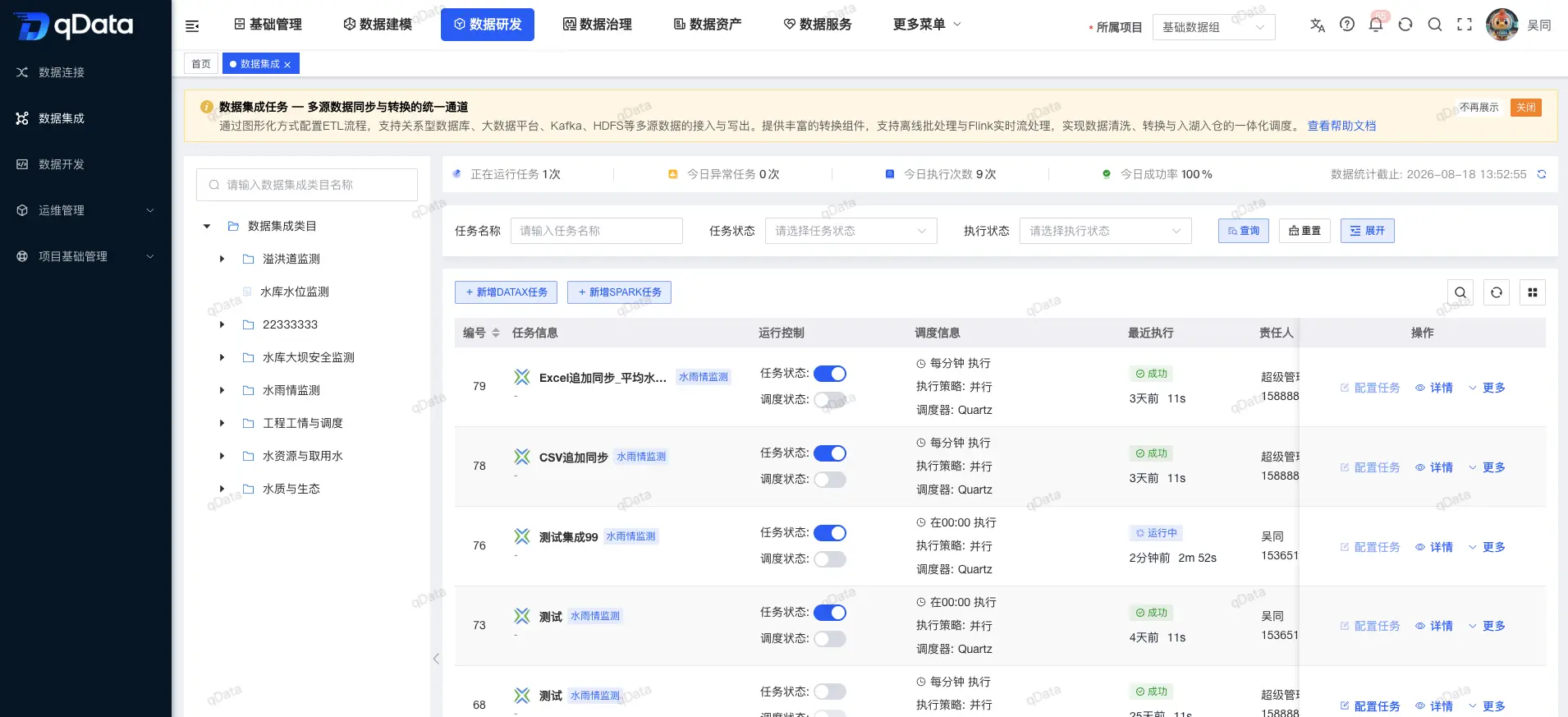
Task: Click the task type icon for 测试集成99
Action: click(x=522, y=536)
